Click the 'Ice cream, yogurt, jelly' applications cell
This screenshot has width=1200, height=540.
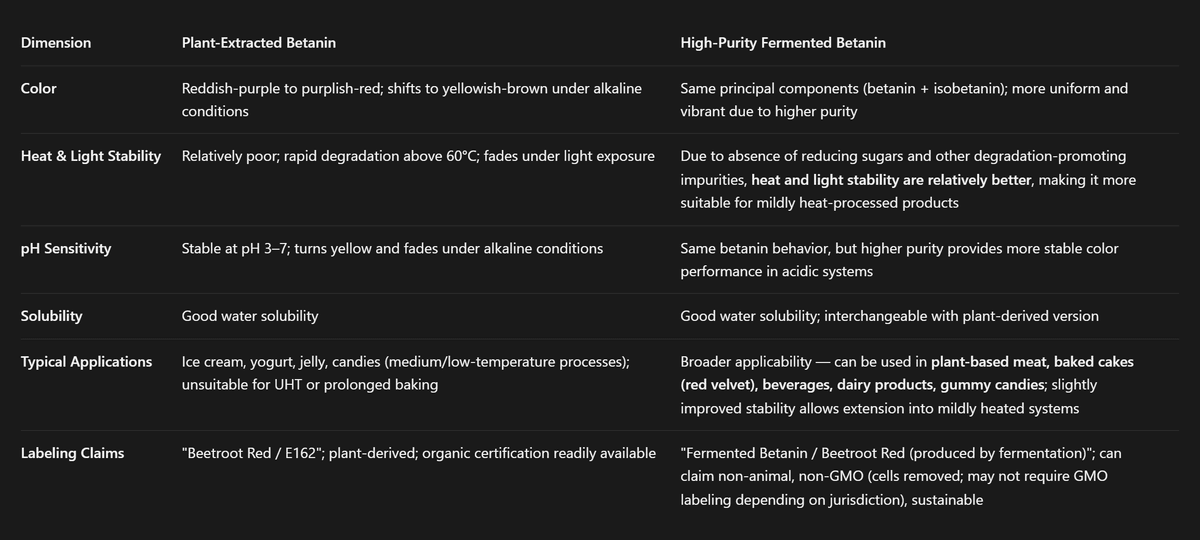405,373
